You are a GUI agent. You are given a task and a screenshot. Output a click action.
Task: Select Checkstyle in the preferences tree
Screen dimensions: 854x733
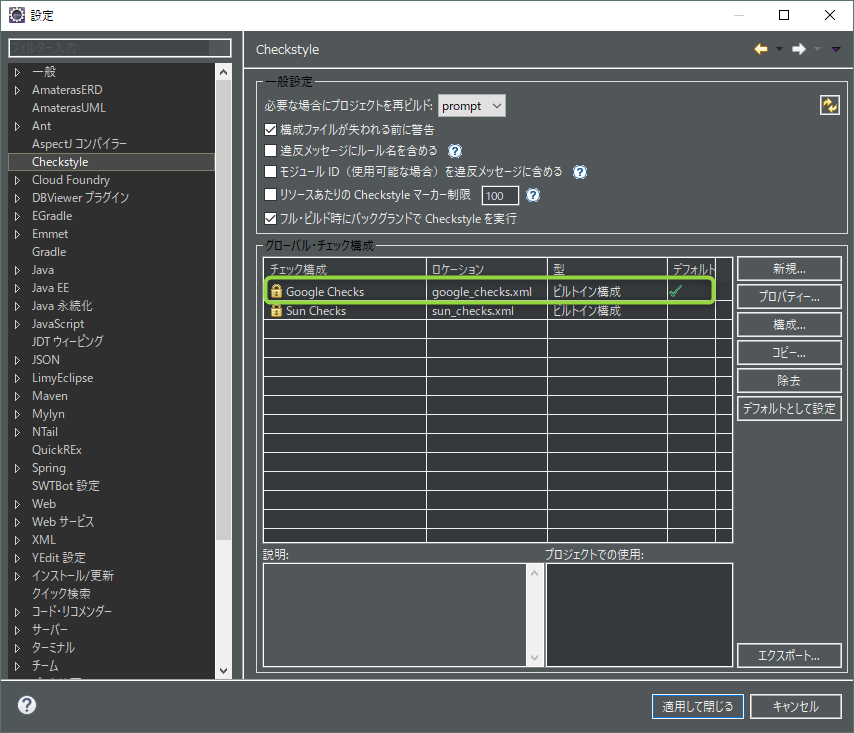click(60, 162)
